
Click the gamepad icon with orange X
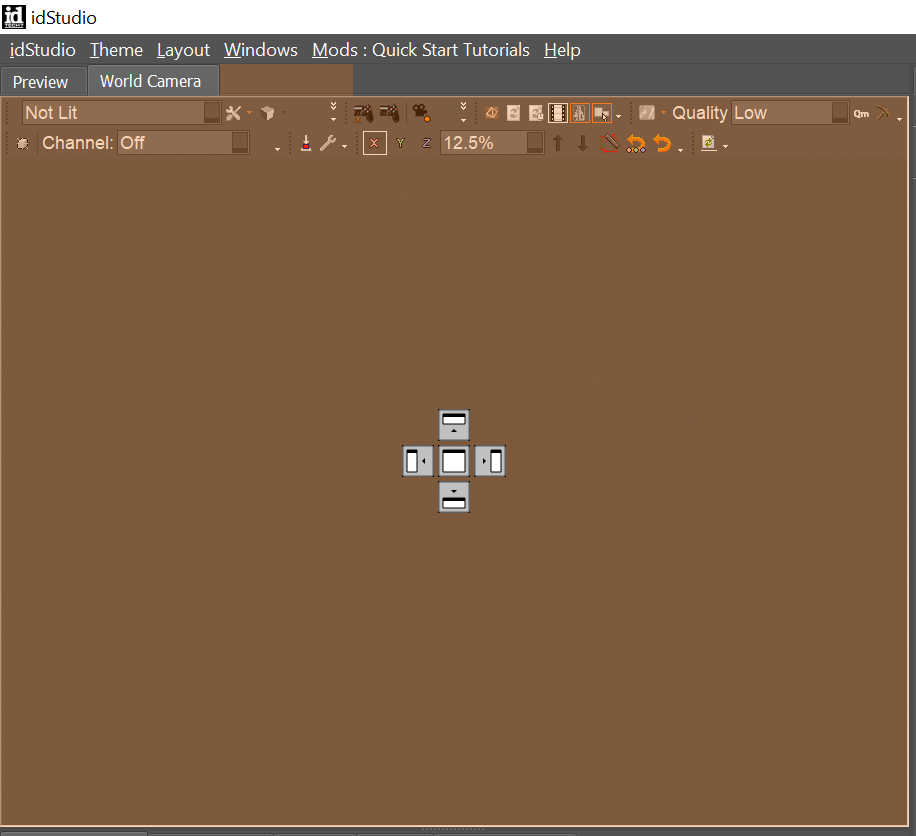tap(363, 113)
